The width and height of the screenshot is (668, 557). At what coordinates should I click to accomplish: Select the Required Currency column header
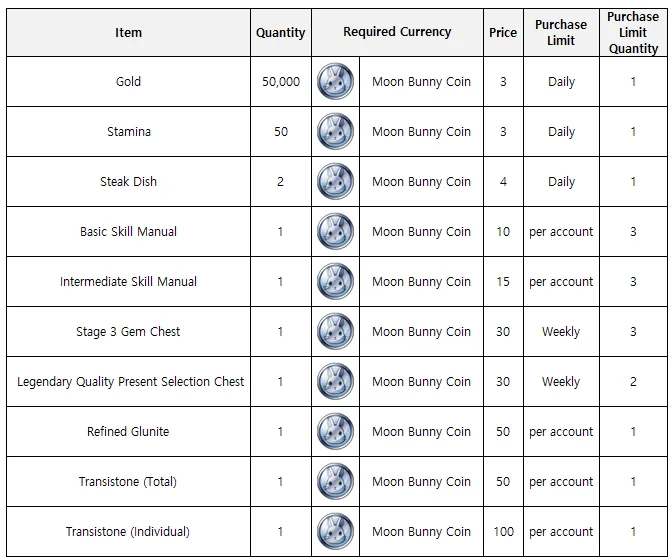click(397, 33)
